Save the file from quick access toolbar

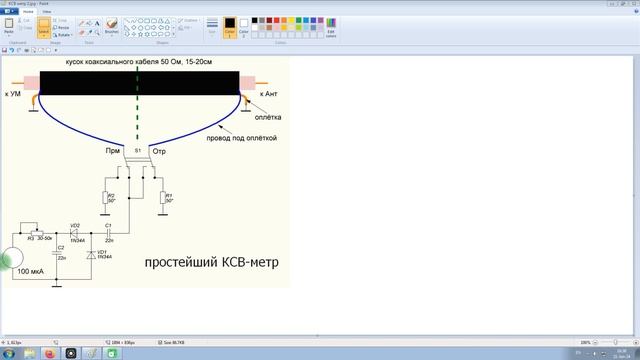pyautogui.click(x=4, y=50)
